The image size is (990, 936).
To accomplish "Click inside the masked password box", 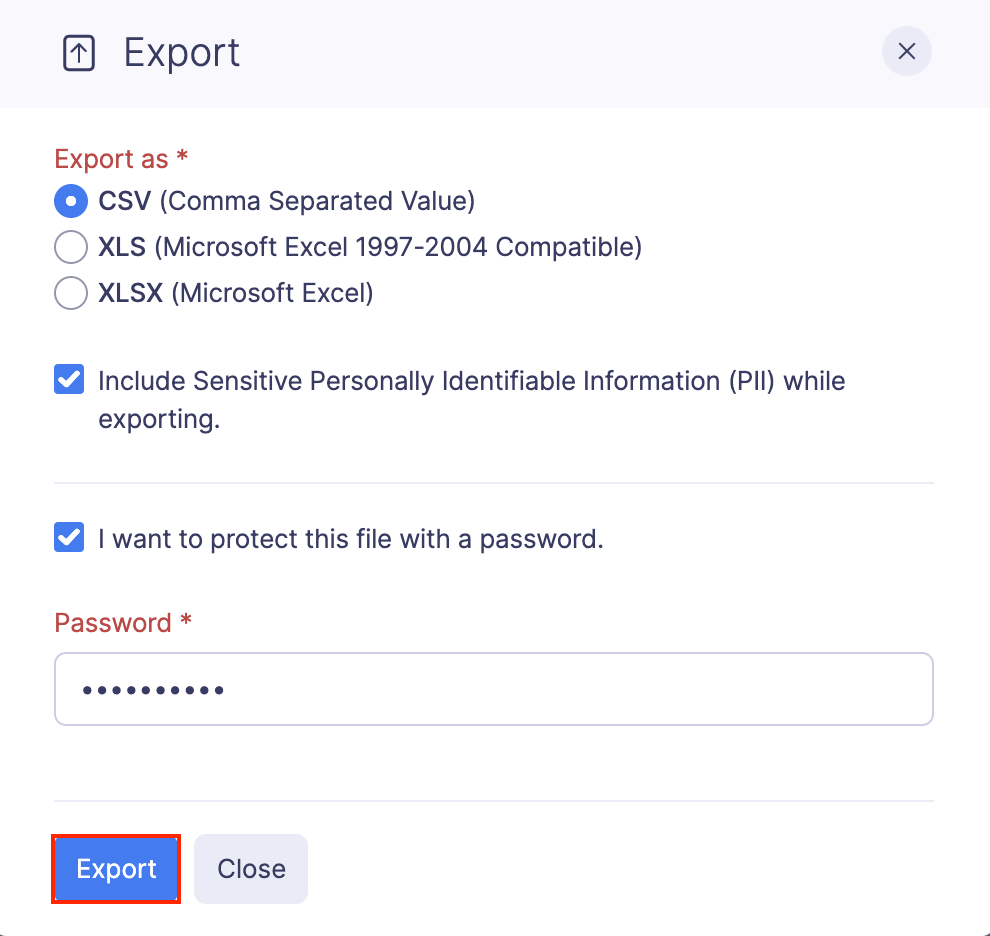I will point(494,688).
